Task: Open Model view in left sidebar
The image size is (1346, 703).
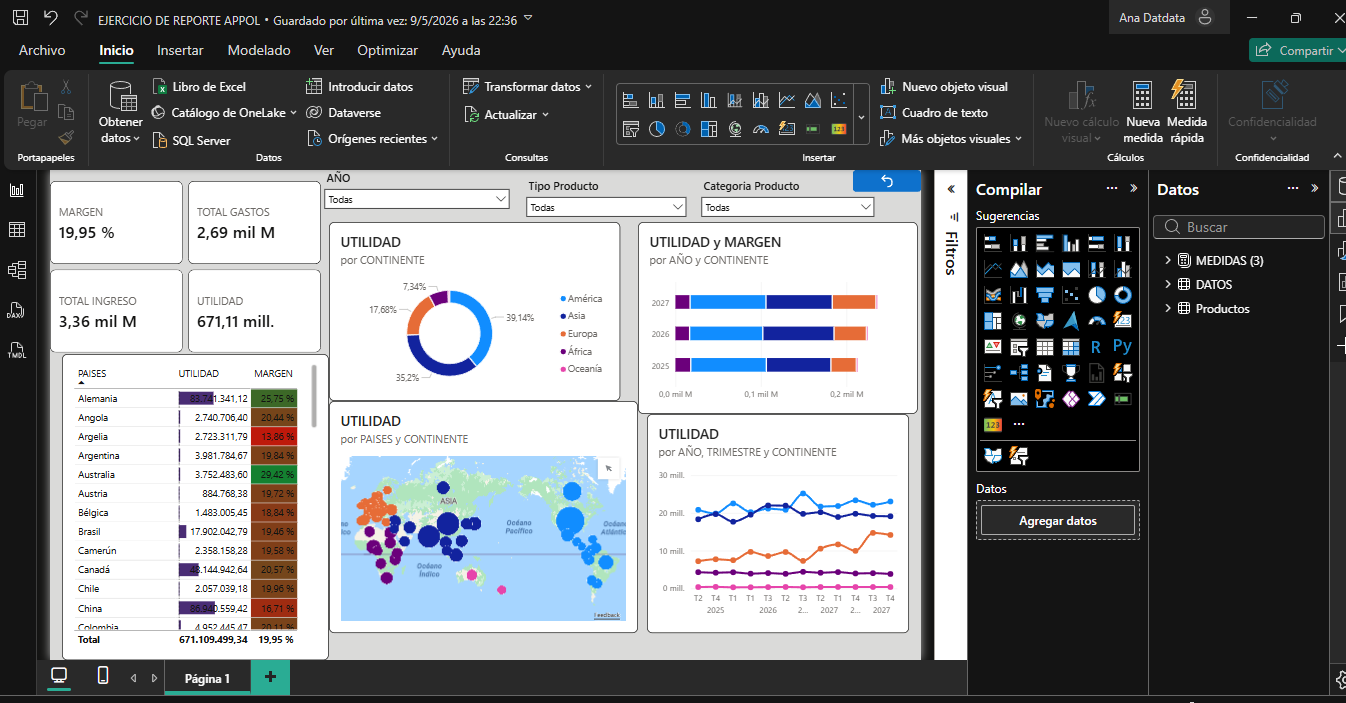Action: pos(16,270)
